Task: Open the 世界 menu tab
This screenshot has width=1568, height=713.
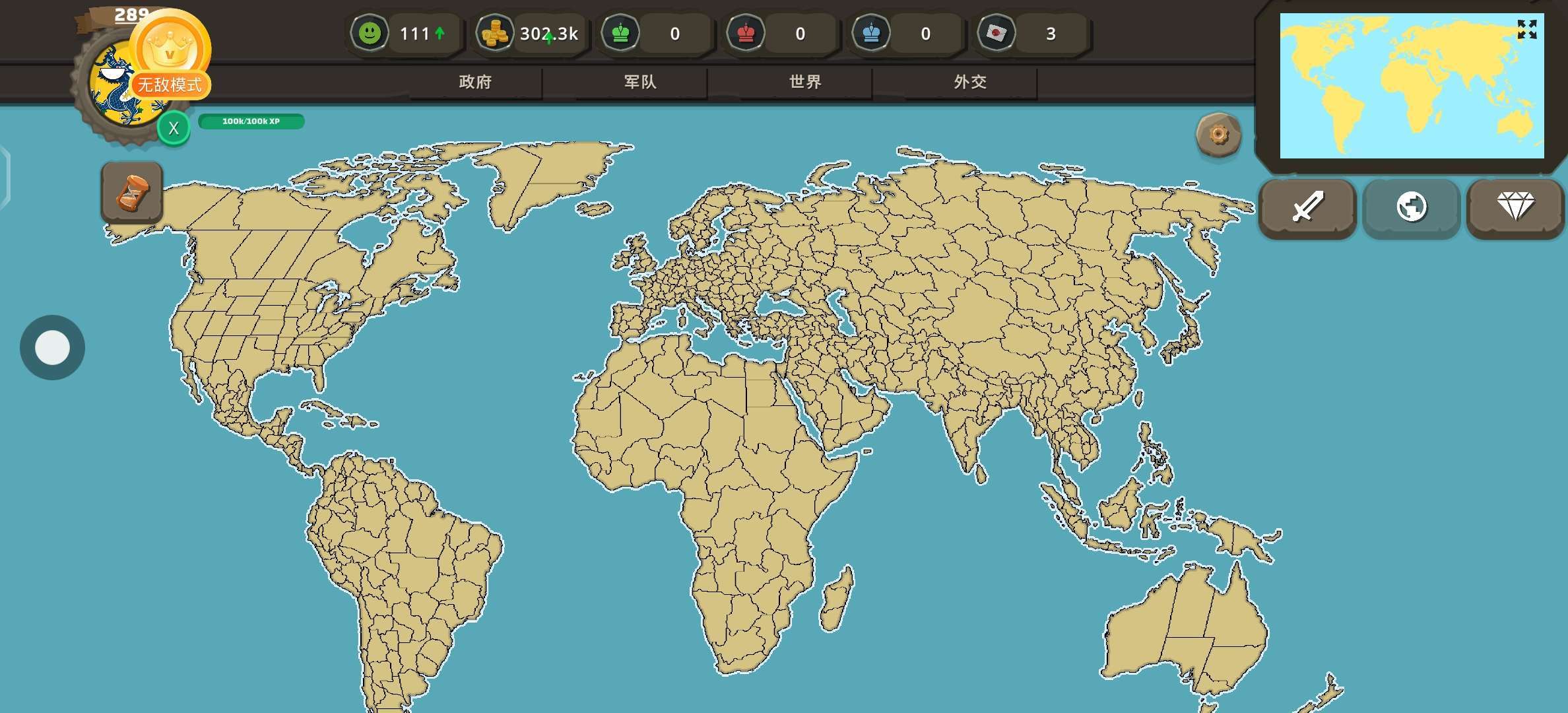Action: tap(805, 83)
